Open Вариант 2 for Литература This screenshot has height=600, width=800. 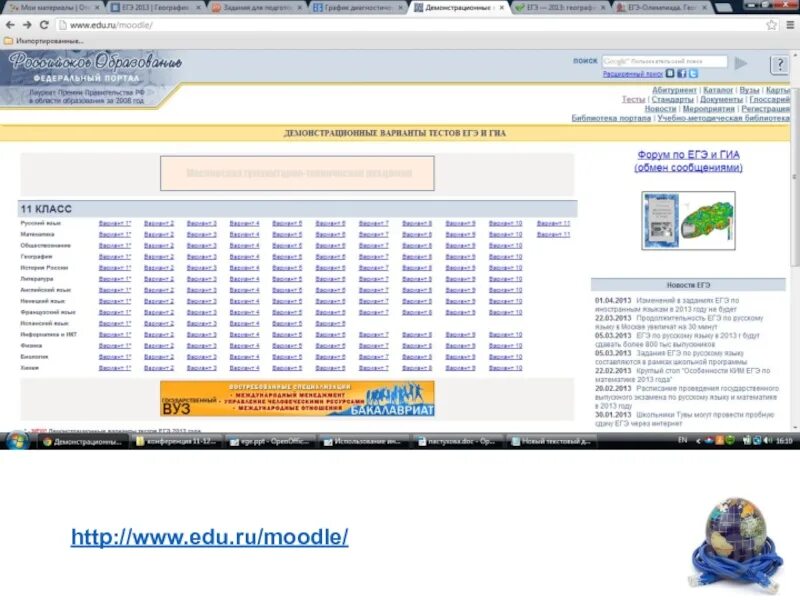coord(159,279)
